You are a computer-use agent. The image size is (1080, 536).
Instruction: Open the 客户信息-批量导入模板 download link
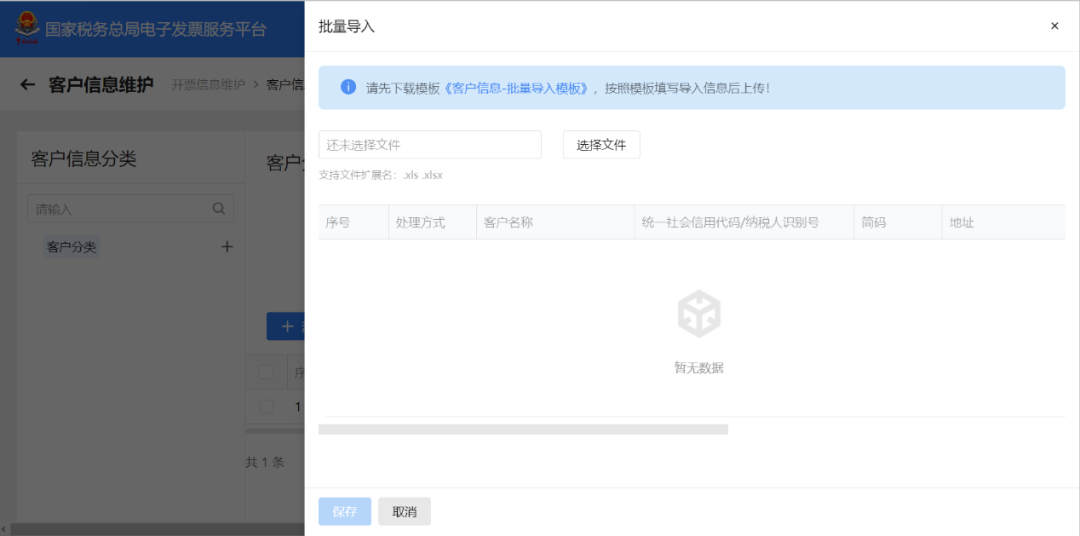coord(516,88)
